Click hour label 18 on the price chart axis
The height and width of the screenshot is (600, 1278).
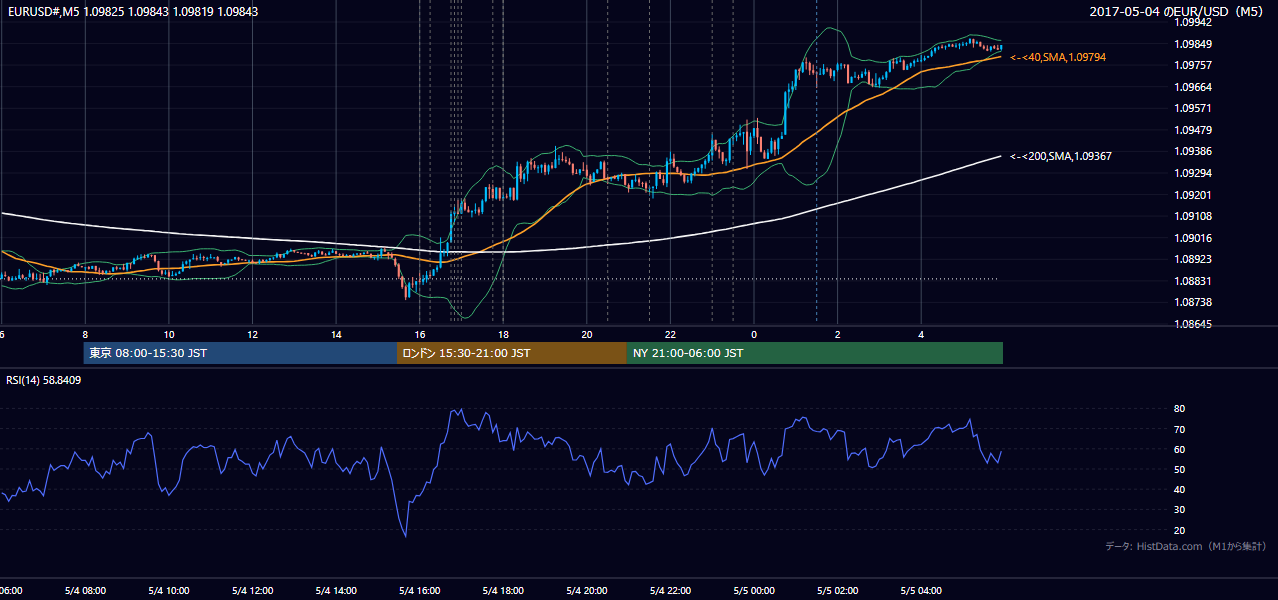click(503, 334)
